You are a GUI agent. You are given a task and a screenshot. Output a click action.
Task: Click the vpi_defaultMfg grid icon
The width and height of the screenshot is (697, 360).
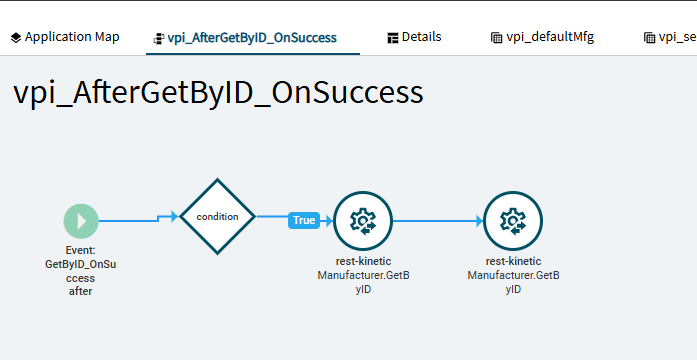[x=497, y=38]
